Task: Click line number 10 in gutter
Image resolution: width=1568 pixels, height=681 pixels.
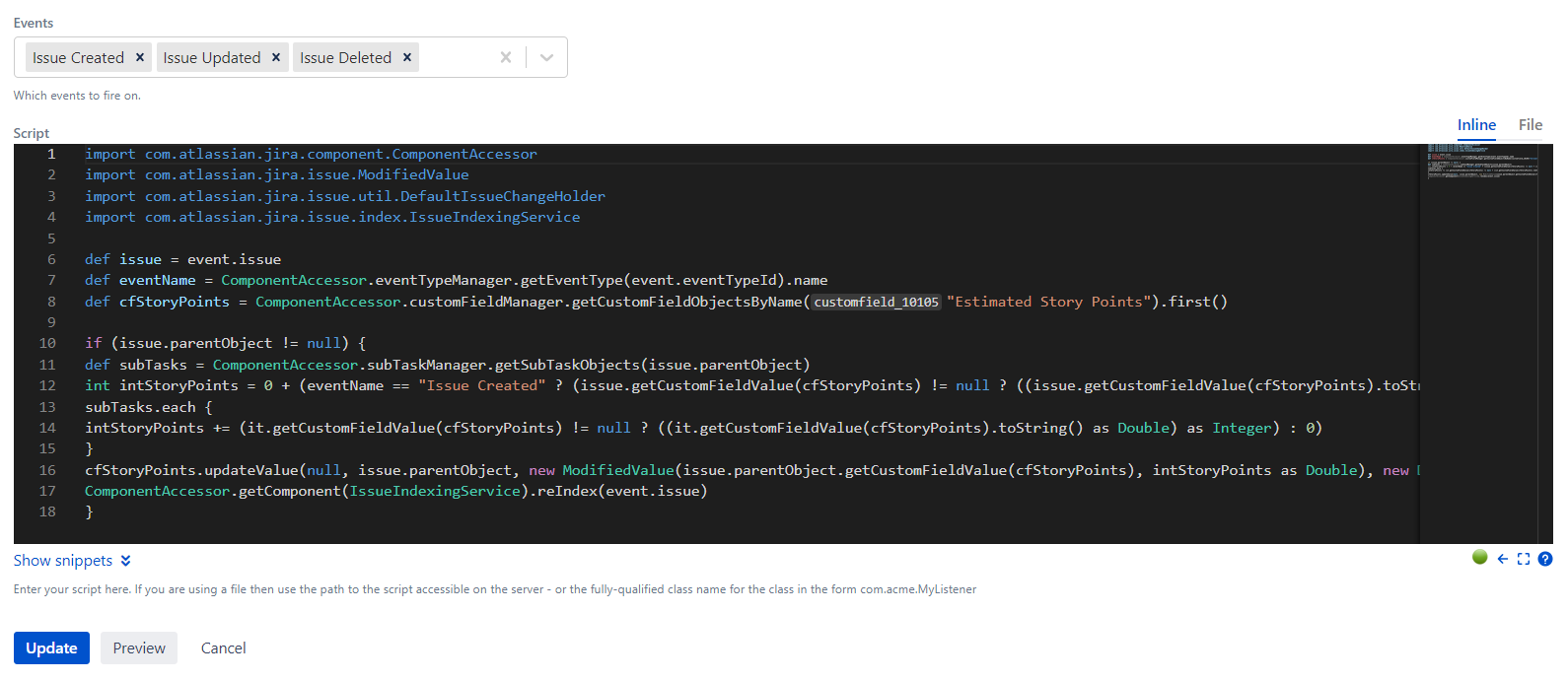Action: click(x=47, y=343)
